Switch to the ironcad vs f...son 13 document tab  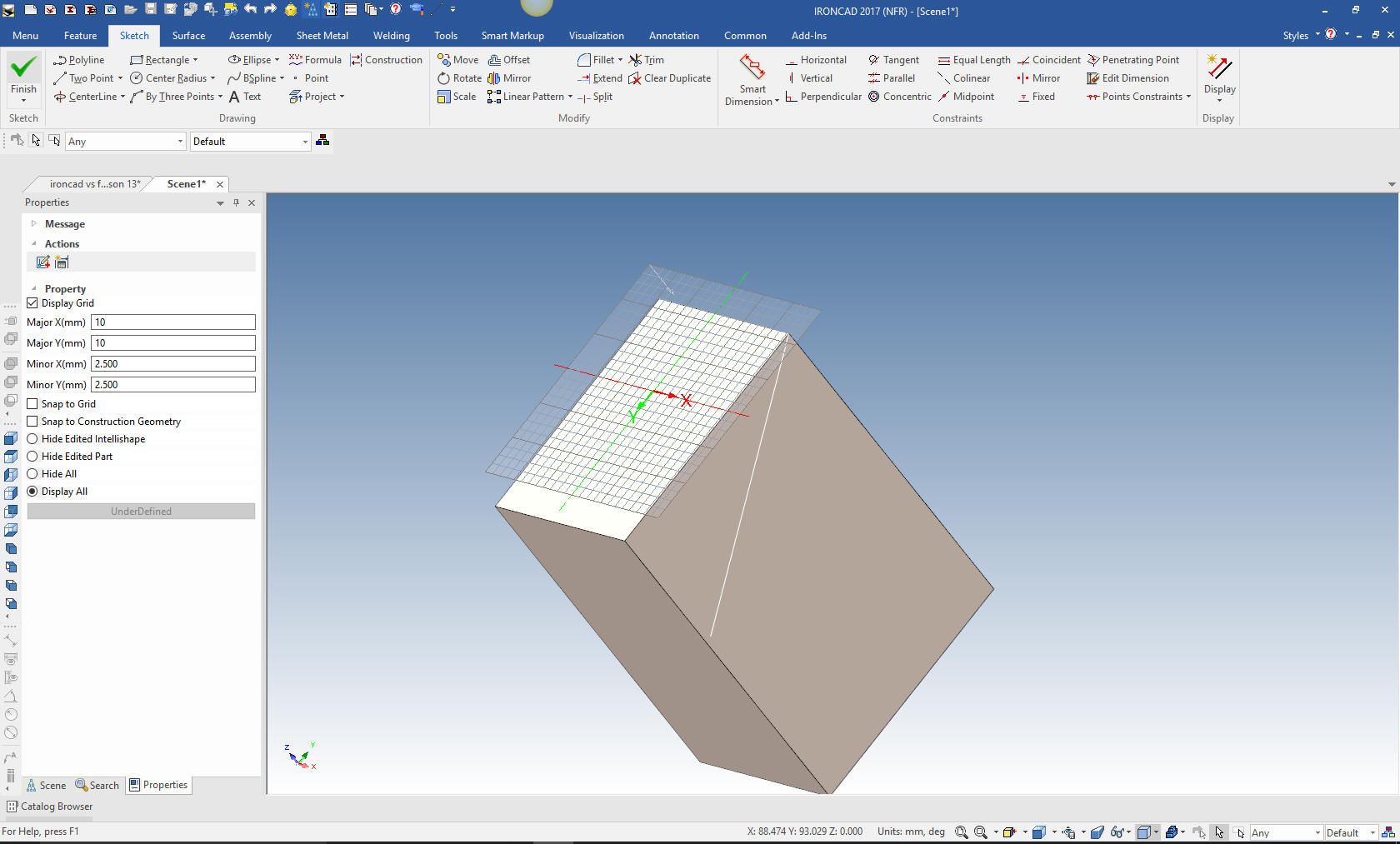[x=93, y=184]
